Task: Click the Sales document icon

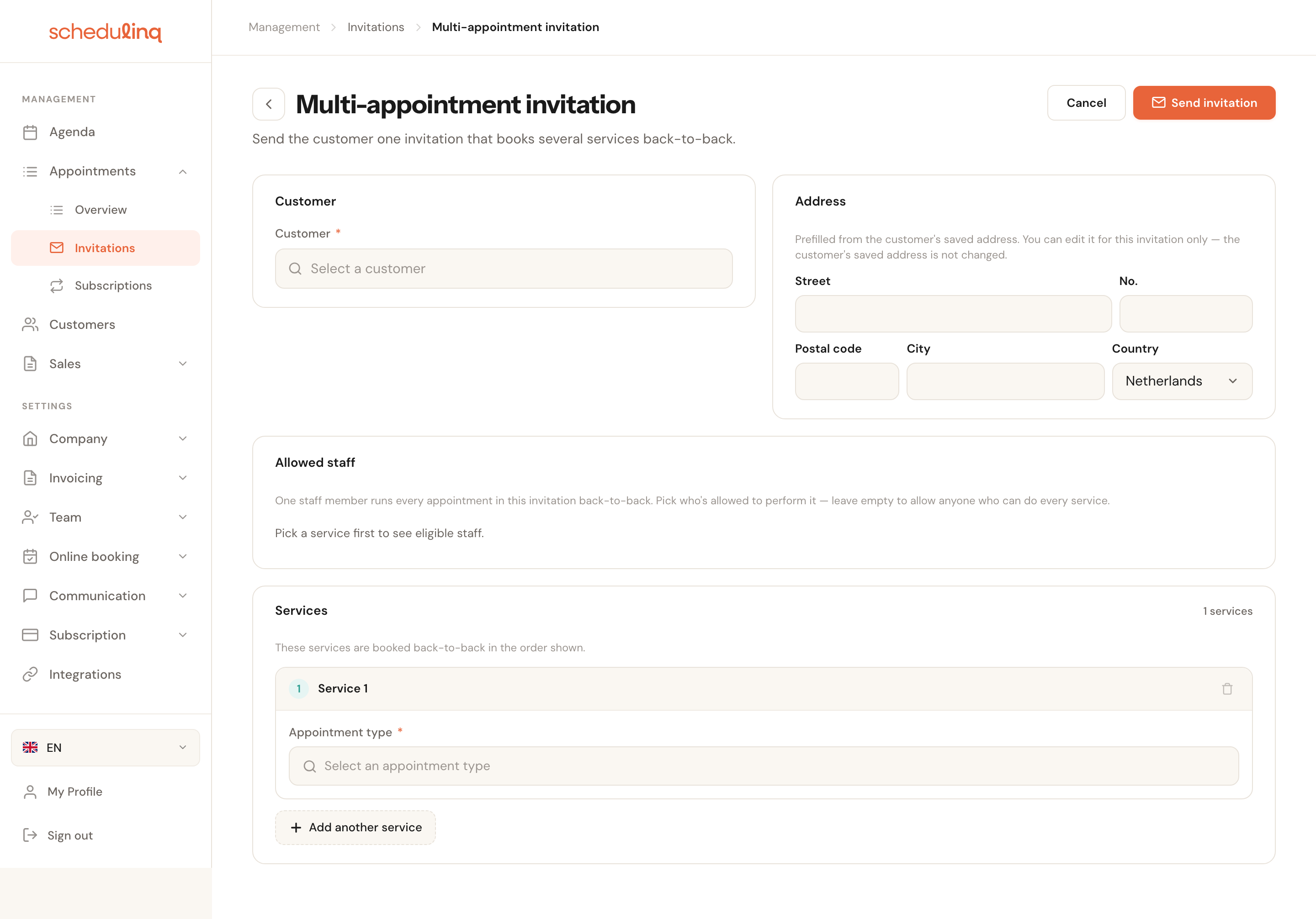Action: coord(30,364)
